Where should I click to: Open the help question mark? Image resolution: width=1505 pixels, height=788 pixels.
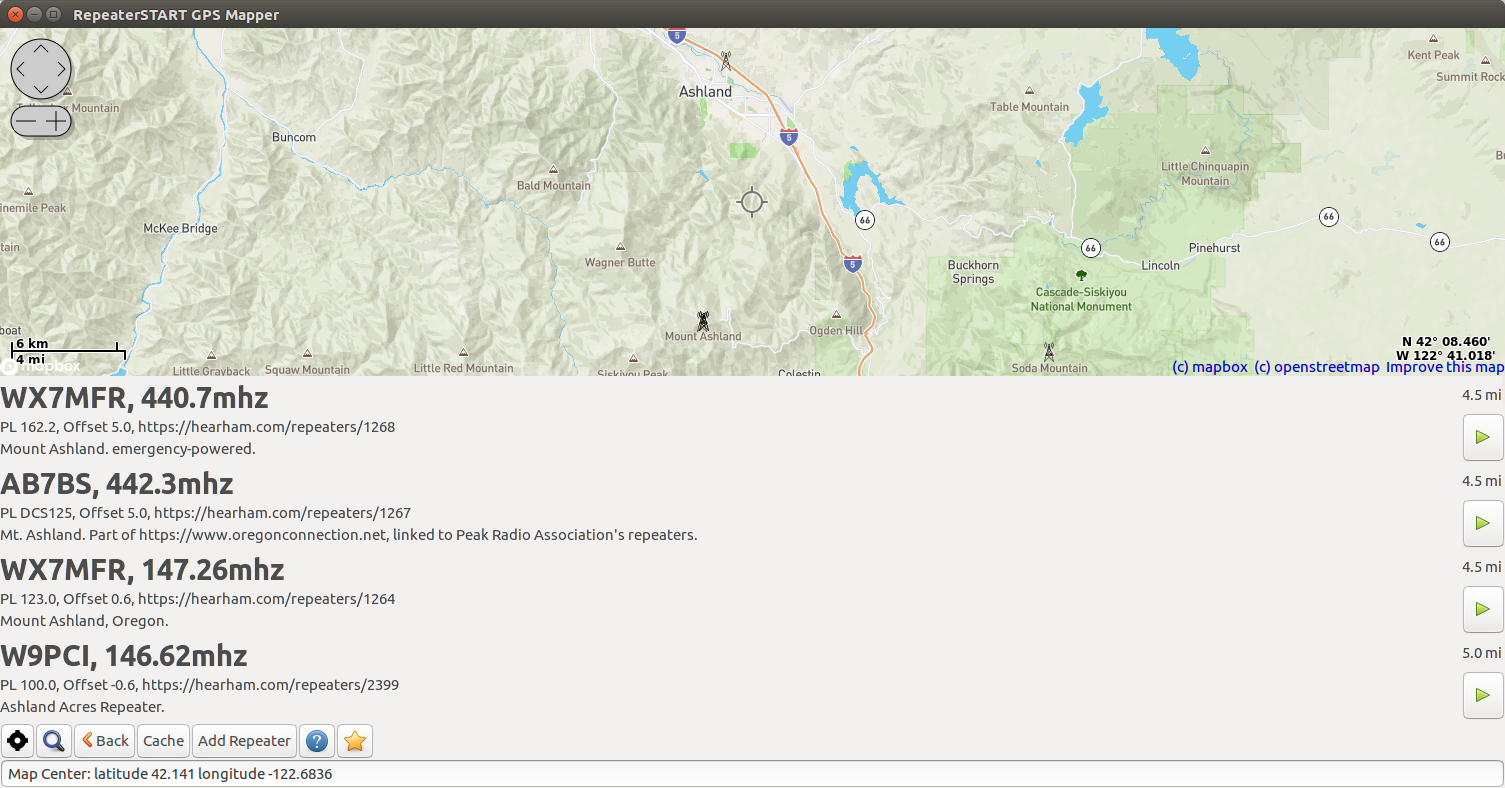click(317, 740)
